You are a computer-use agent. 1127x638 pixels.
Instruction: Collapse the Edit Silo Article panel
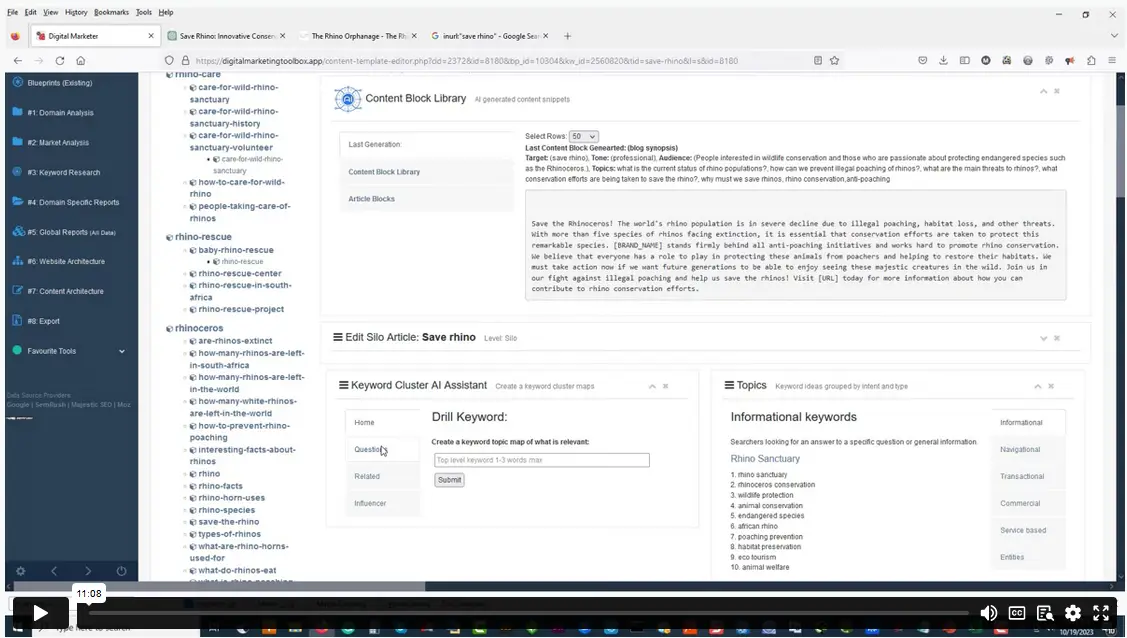coord(1043,338)
